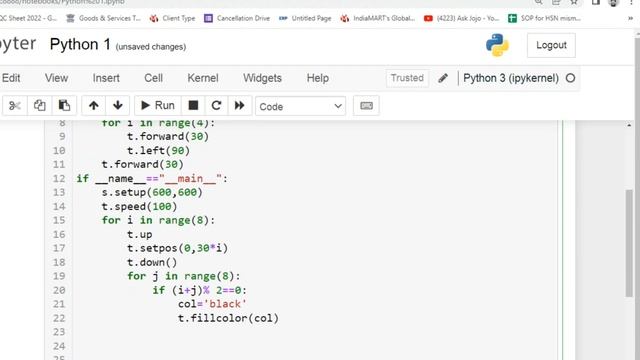This screenshot has width=640, height=360.
Task: Click scrollbar up arrow of notebook
Action: [629, 125]
